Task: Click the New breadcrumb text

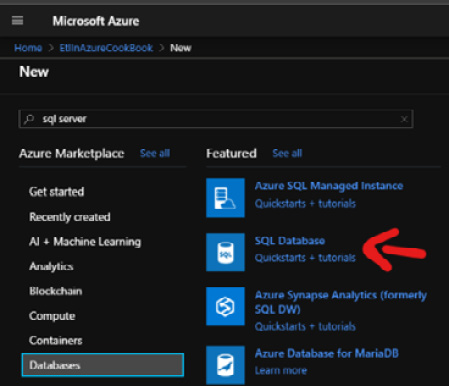Action: click(x=181, y=48)
